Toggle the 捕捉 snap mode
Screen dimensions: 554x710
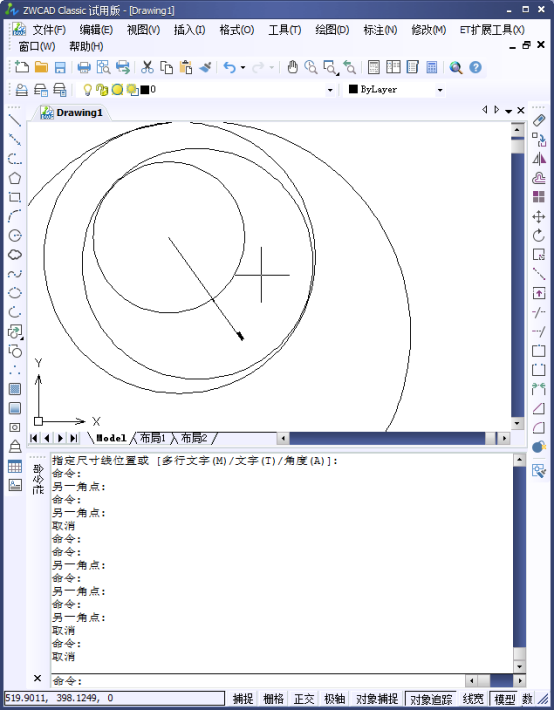243,699
